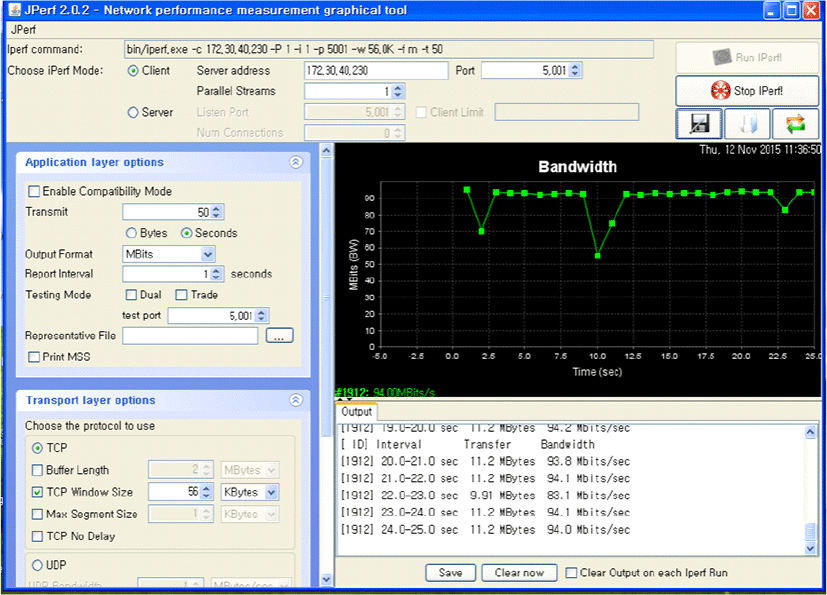The width and height of the screenshot is (827, 595).
Task: Check the Trade testing mode box
Action: point(181,295)
